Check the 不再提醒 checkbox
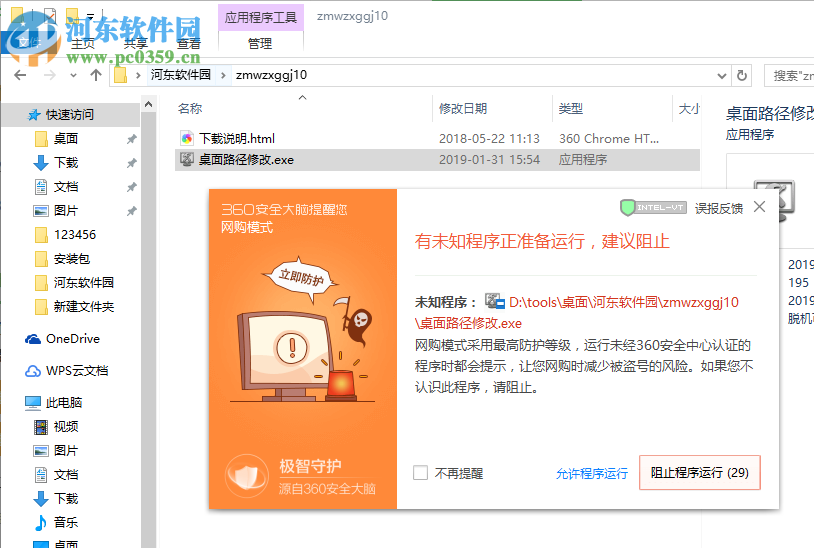 (x=420, y=473)
